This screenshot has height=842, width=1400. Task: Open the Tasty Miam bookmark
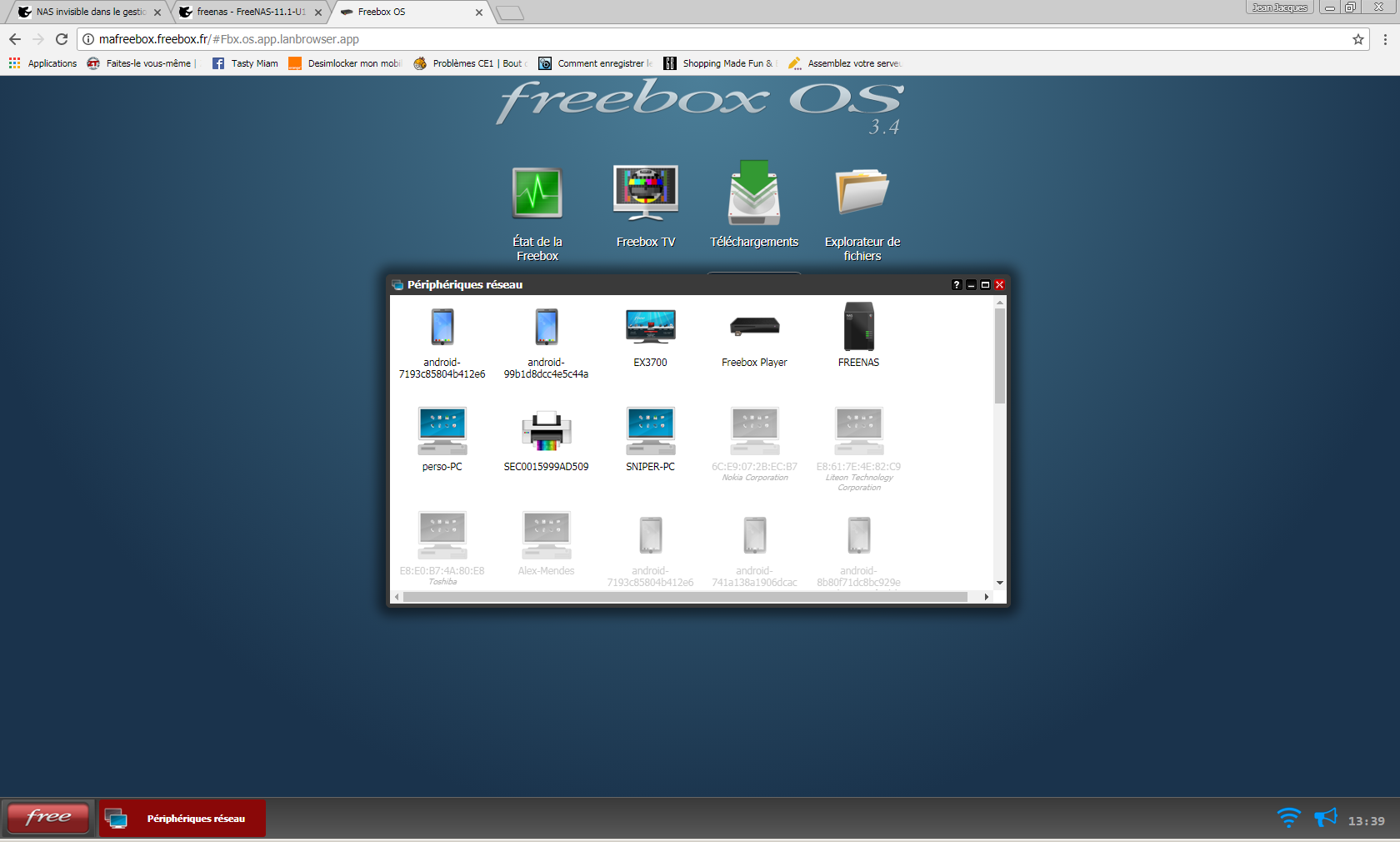coord(245,63)
